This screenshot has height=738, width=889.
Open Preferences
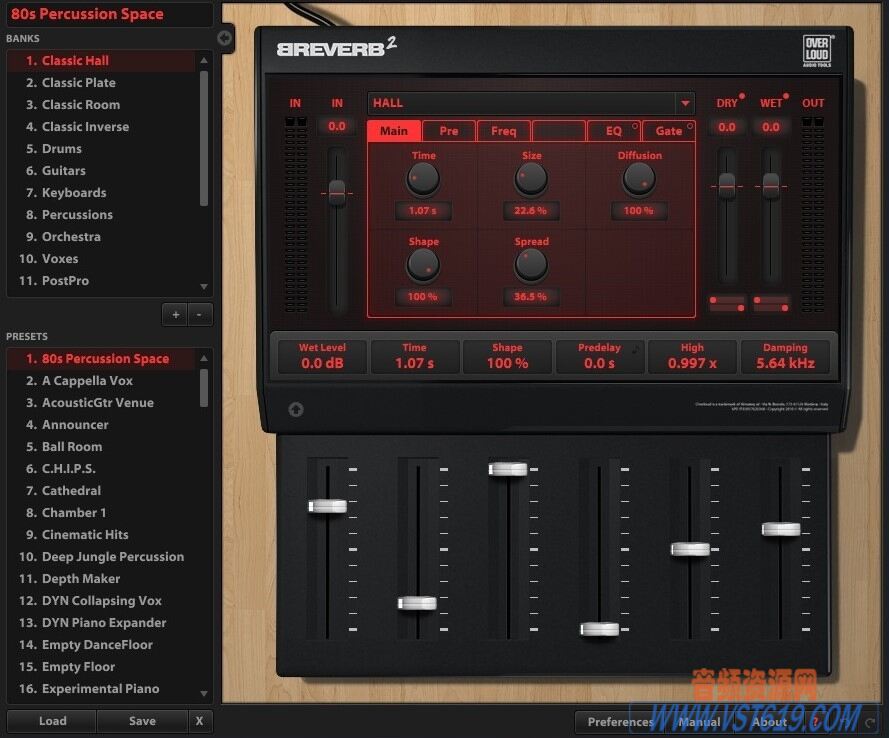pyautogui.click(x=619, y=722)
